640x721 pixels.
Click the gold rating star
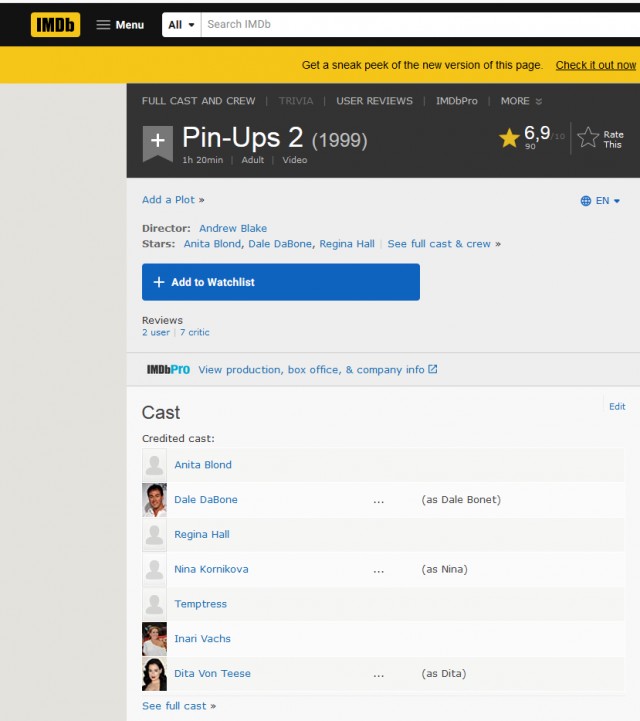[509, 138]
